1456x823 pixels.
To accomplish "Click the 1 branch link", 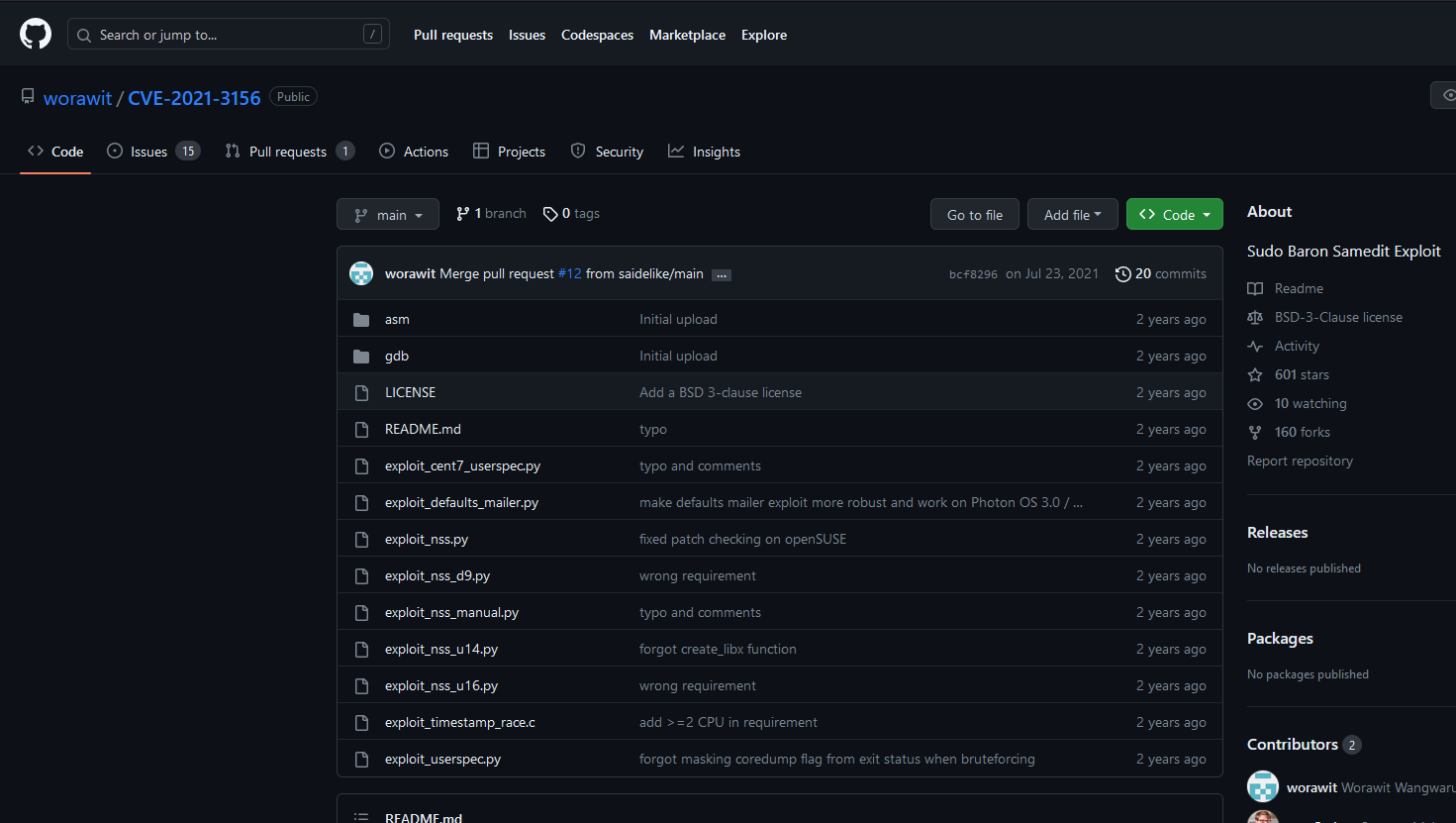I will pyautogui.click(x=491, y=214).
